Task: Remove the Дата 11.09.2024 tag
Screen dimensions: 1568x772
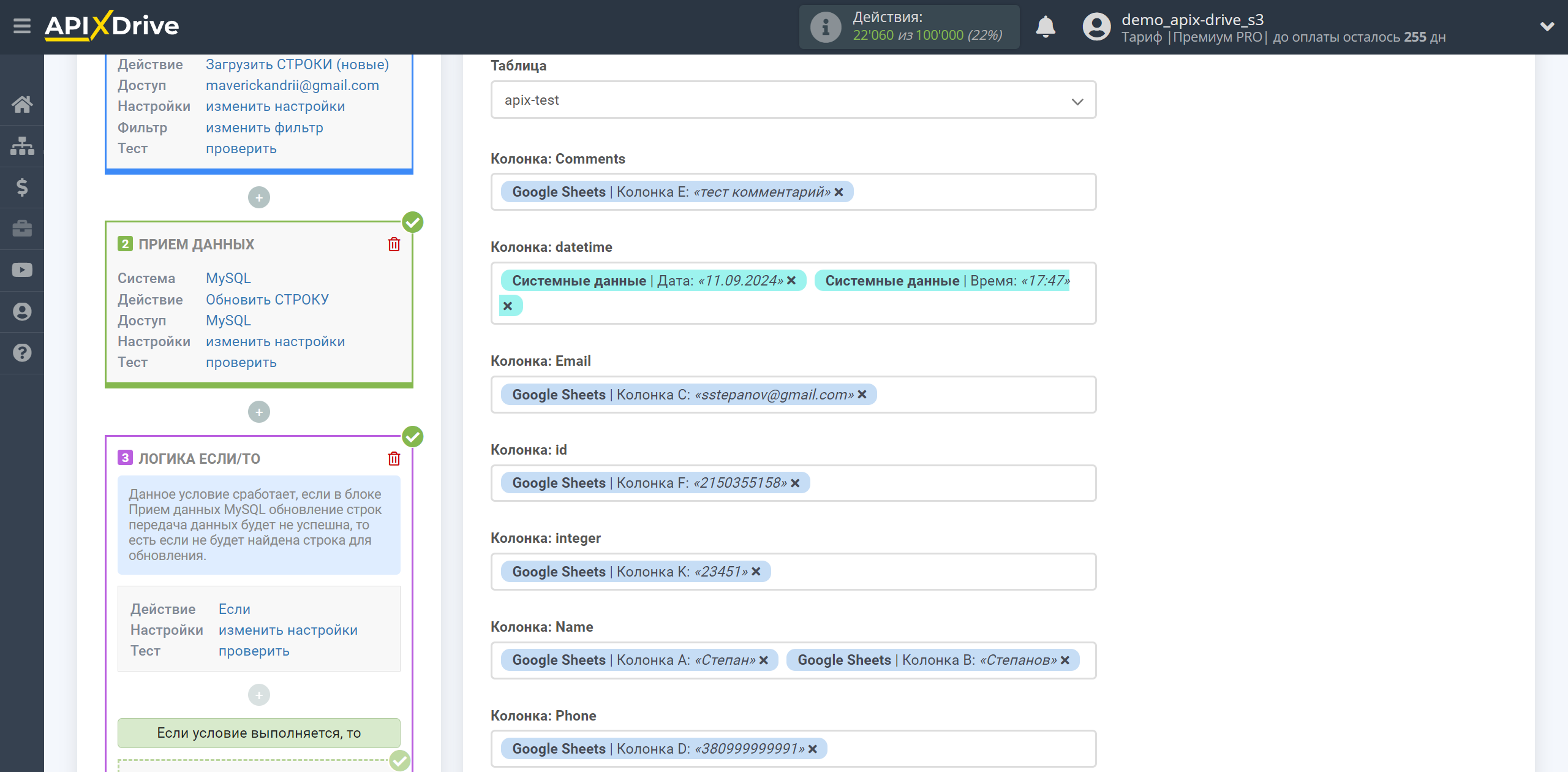Action: coord(791,281)
